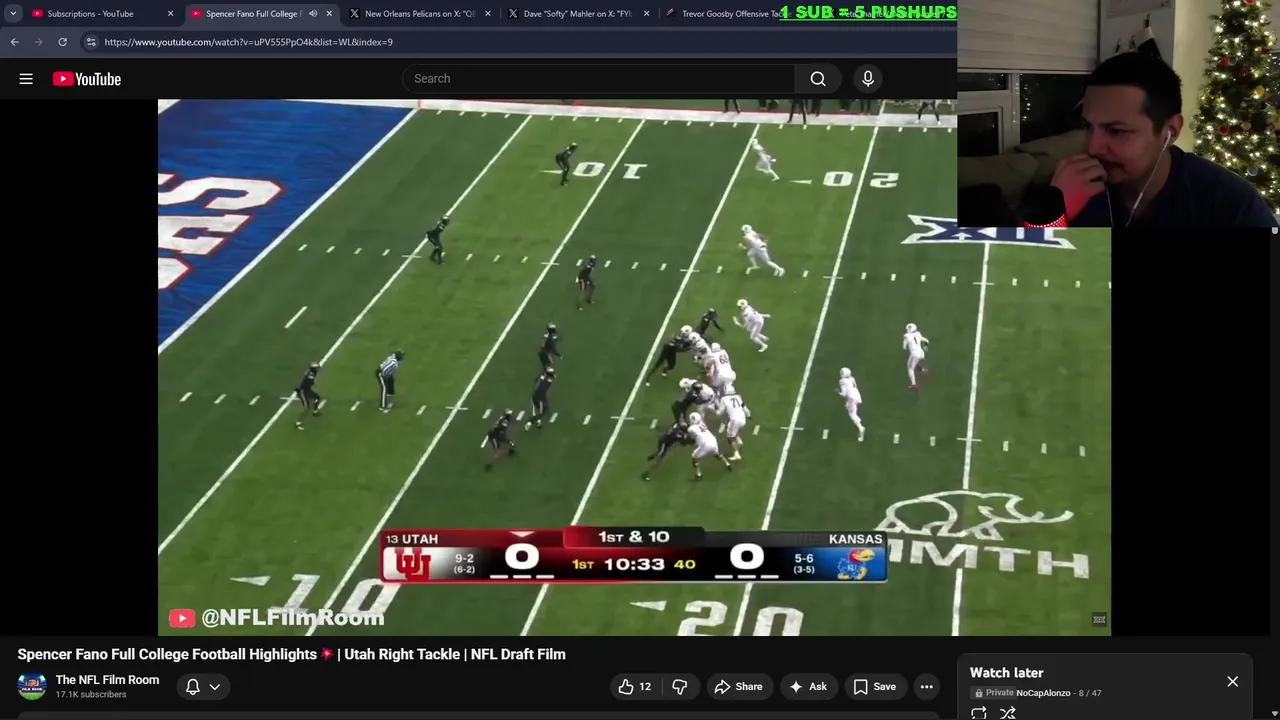Screen dimensions: 1280x720
Task: Open more actions three-dot menu
Action: click(x=927, y=686)
